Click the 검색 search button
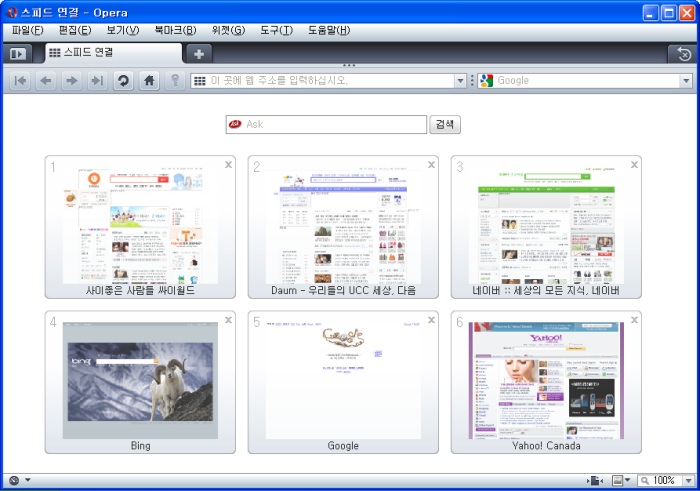Screen dimensions: 700x491 click(445, 124)
